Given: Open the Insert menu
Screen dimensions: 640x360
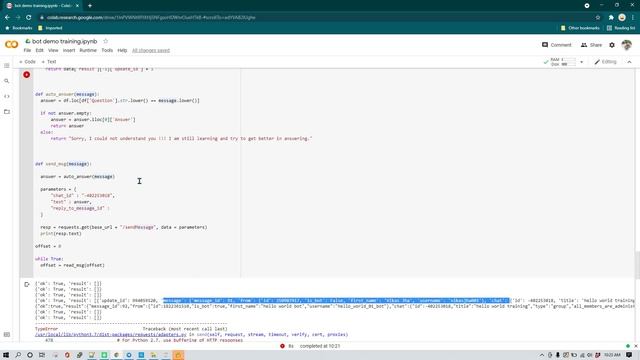Looking at the screenshot, I should pos(69,50).
